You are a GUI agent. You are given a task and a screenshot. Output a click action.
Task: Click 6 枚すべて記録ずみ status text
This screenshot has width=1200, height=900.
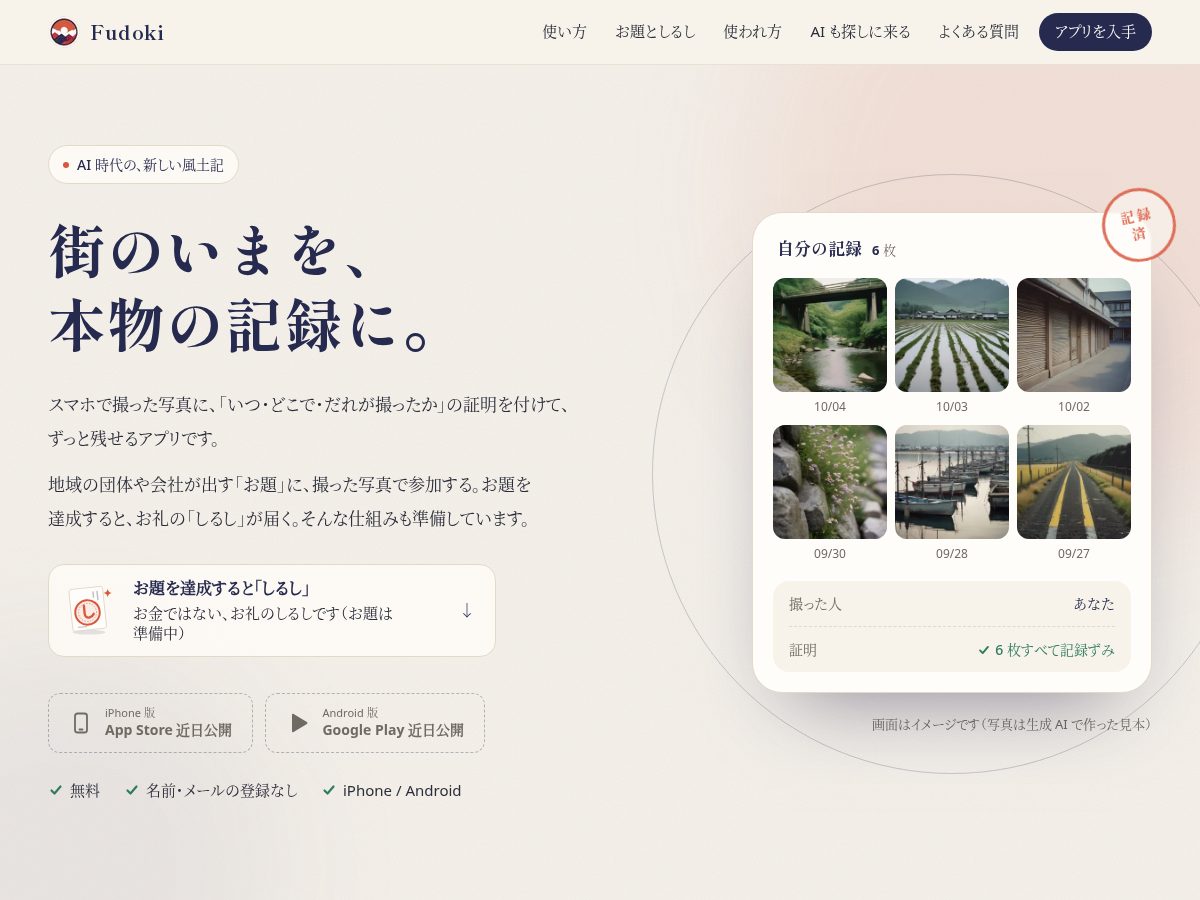[1055, 650]
